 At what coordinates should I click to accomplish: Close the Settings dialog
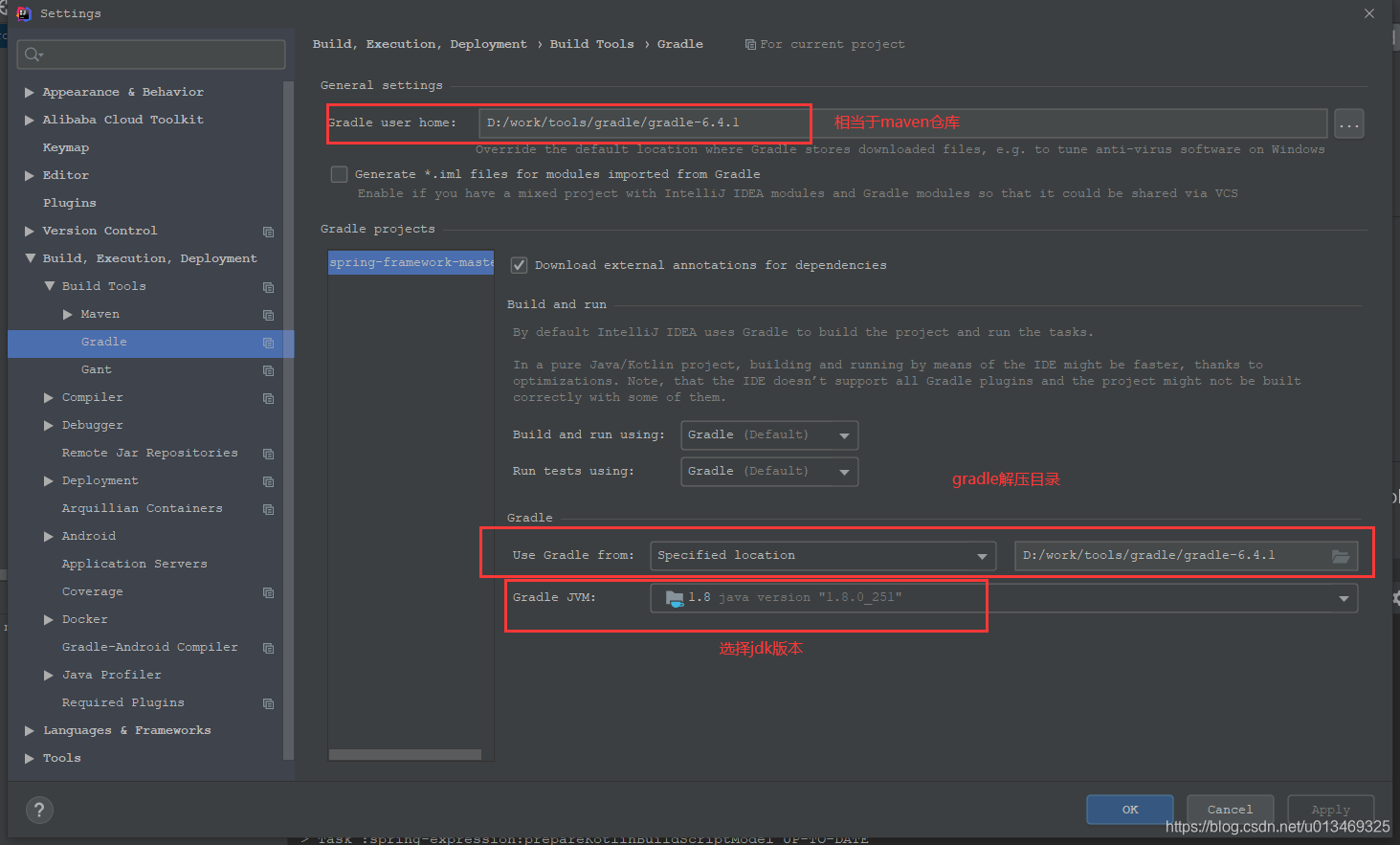pos(1369,13)
